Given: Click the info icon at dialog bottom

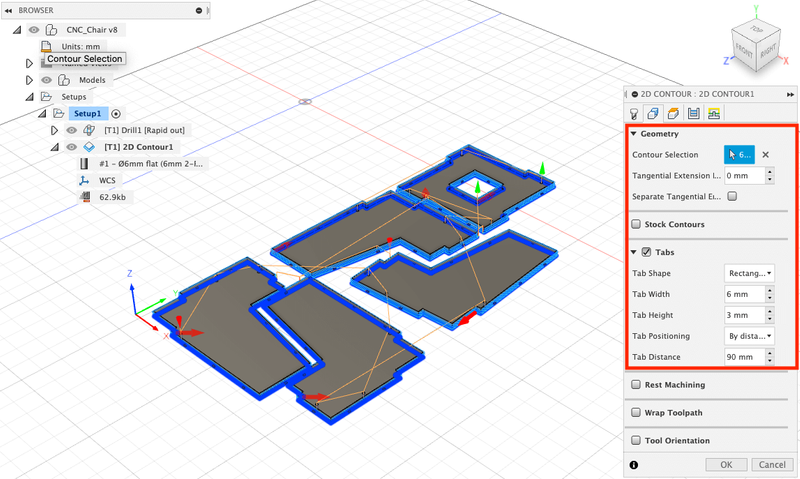Looking at the screenshot, I should click(634, 465).
